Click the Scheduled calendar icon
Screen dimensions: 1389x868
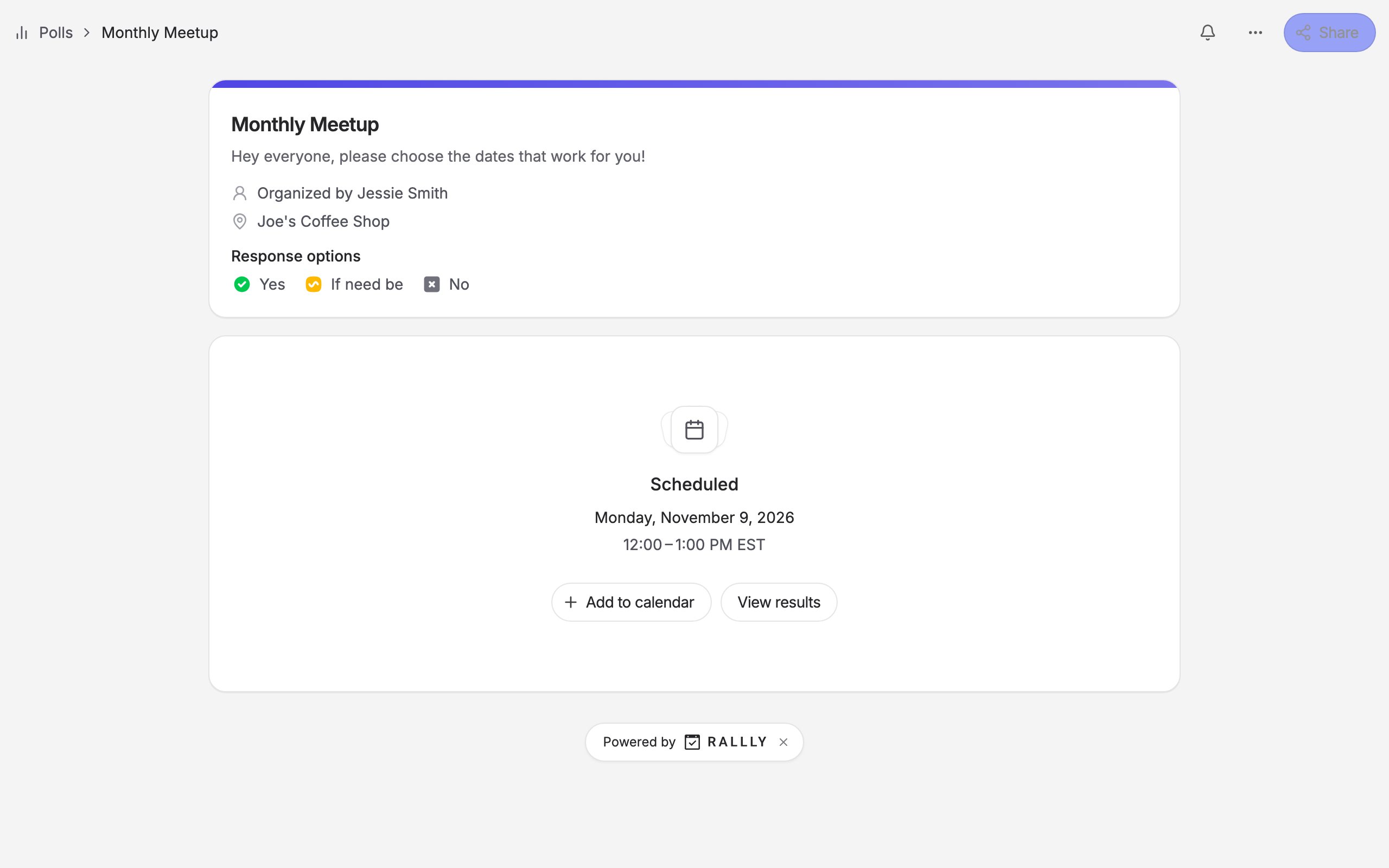tap(694, 430)
